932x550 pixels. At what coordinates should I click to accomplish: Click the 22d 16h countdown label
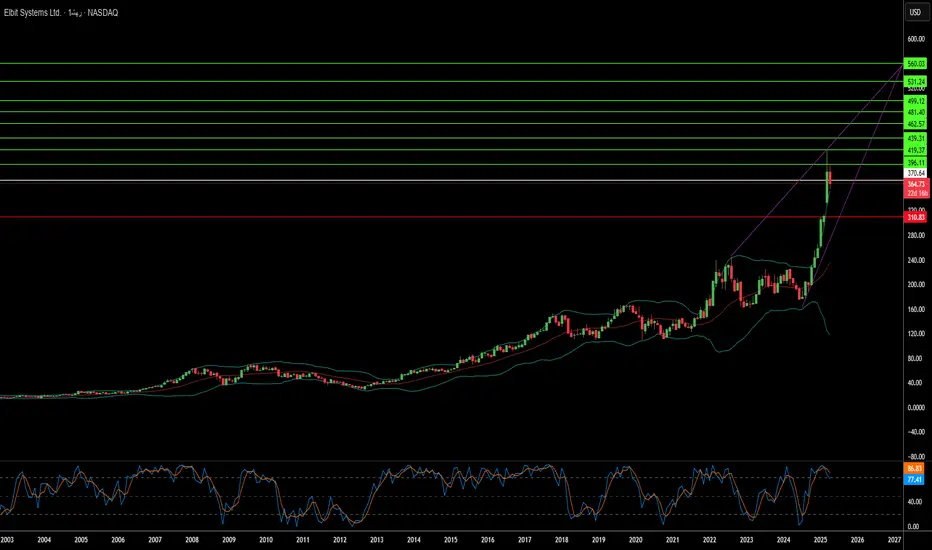(x=916, y=193)
